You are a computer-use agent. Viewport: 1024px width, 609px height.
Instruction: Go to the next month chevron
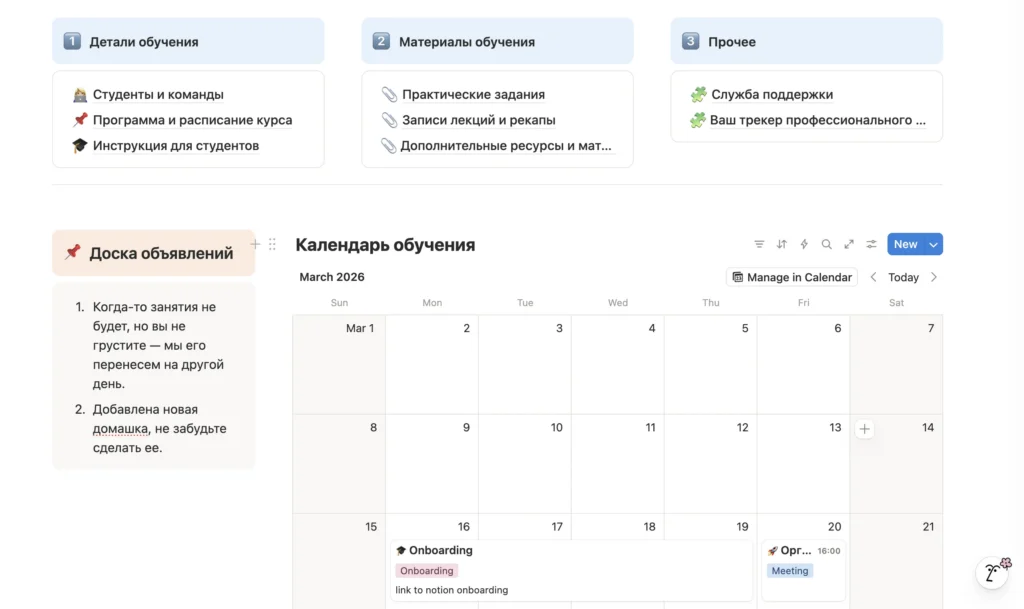[x=934, y=277]
